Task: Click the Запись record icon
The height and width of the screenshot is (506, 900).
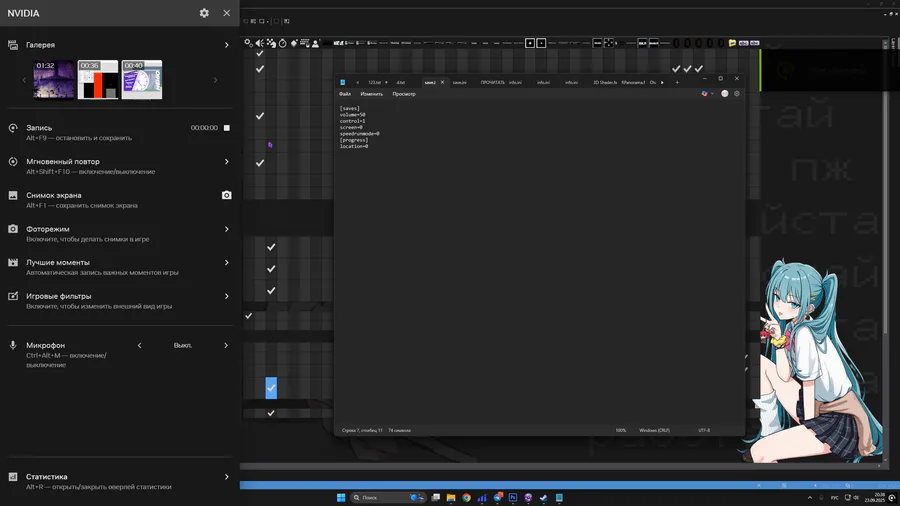Action: pyautogui.click(x=13, y=128)
